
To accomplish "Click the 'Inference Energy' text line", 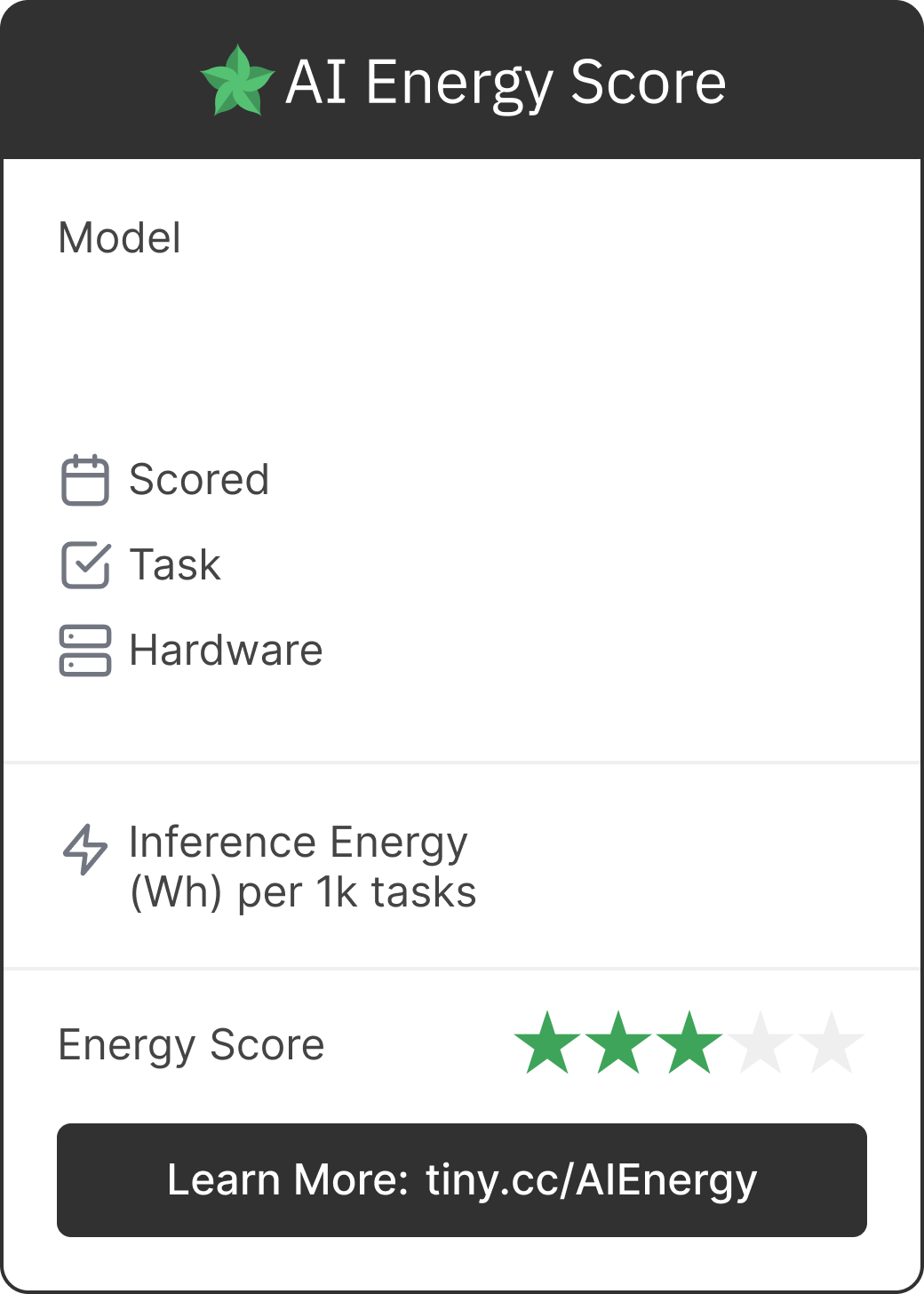I will 299,843.
